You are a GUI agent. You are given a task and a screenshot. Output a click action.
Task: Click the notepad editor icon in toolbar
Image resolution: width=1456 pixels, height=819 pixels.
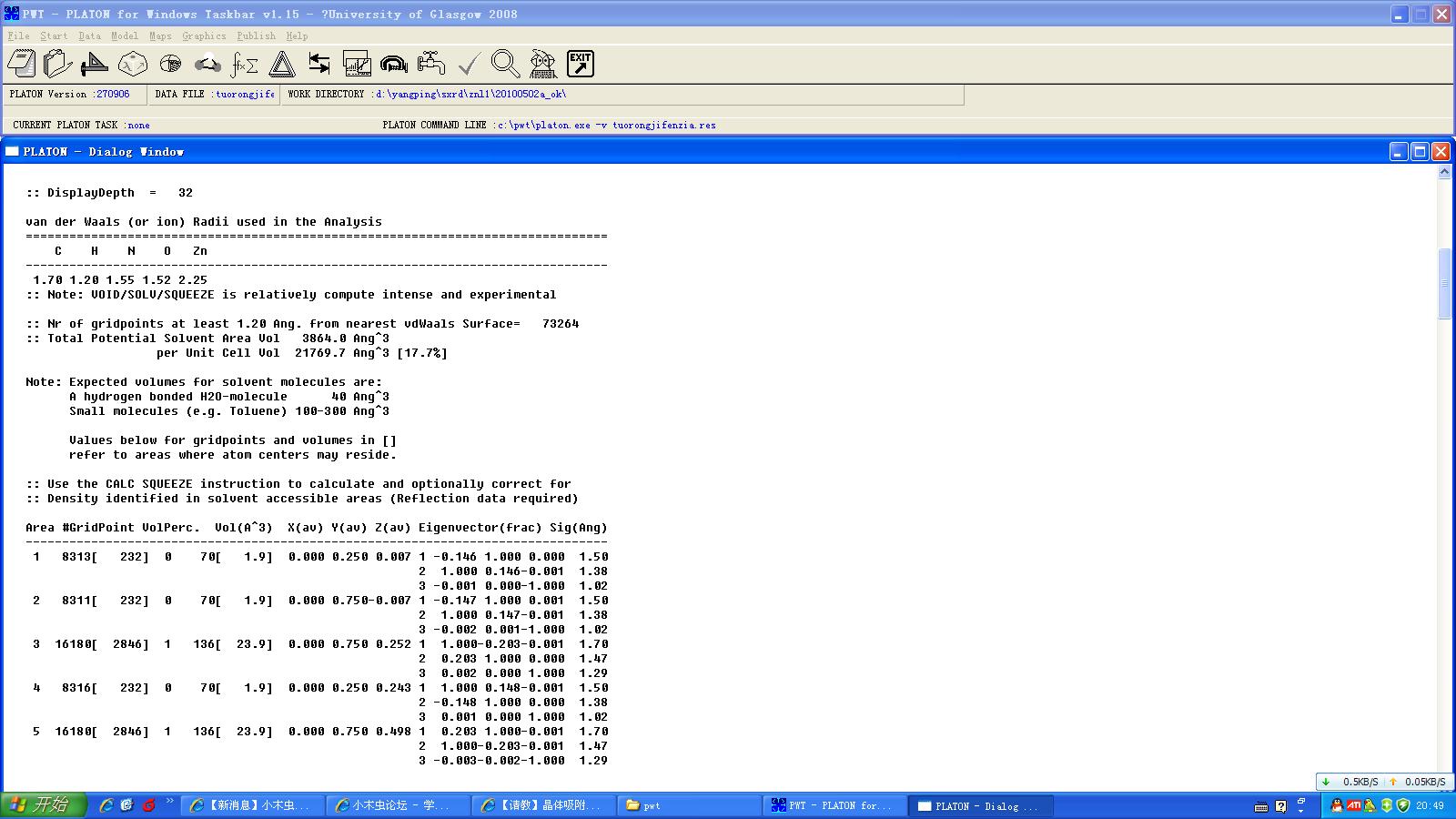point(21,64)
